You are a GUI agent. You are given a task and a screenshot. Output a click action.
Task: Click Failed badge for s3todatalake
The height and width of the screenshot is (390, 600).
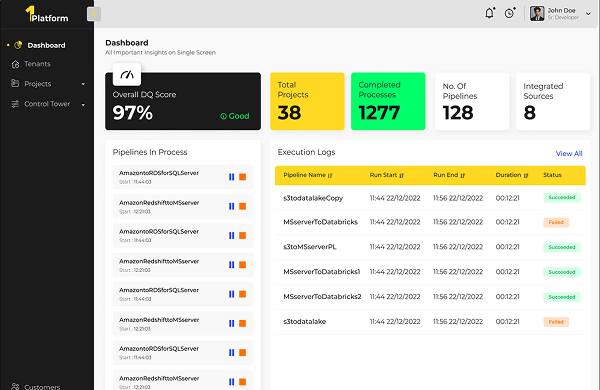[556, 322]
